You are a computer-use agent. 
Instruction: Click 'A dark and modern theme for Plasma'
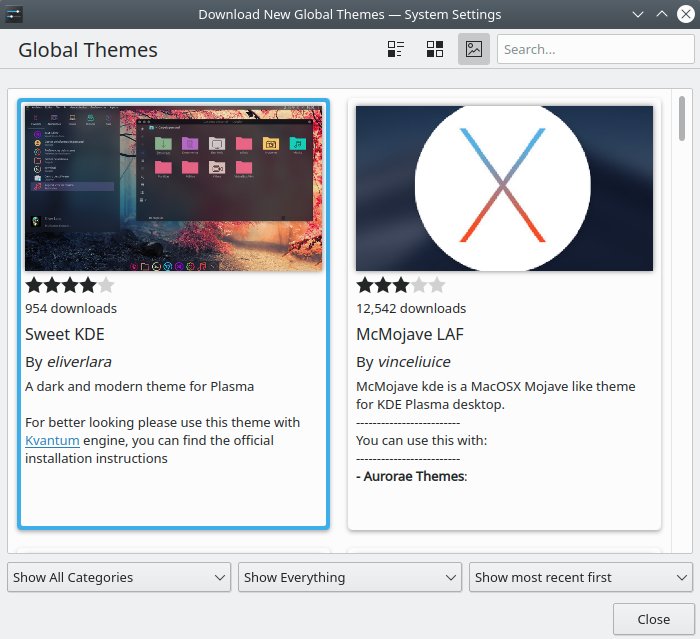(x=139, y=386)
